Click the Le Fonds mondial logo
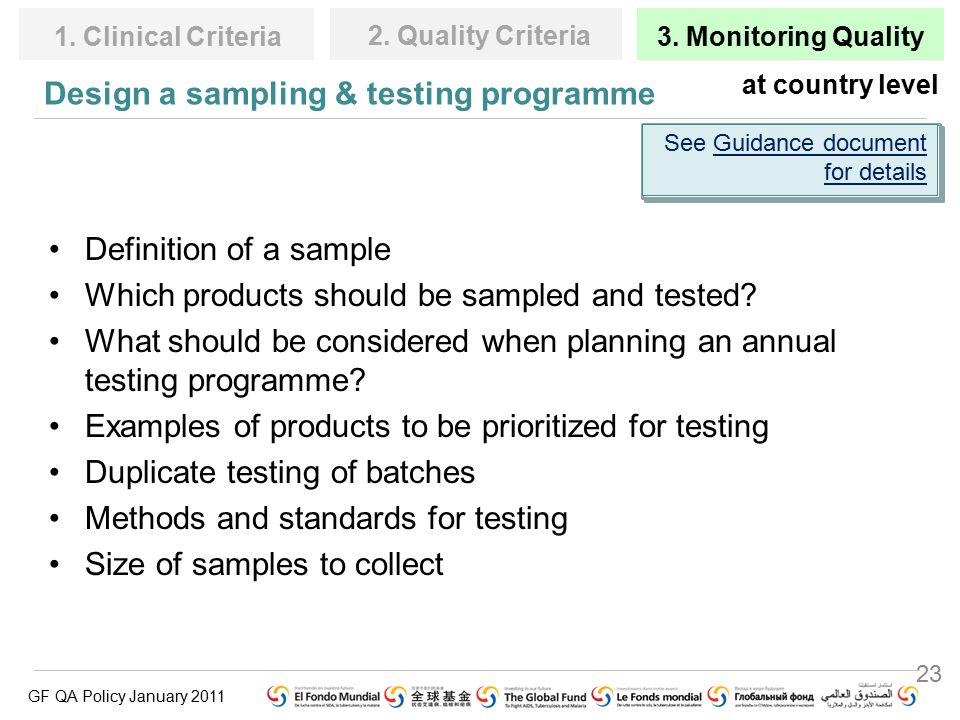This screenshot has width=960, height=720. point(658,697)
